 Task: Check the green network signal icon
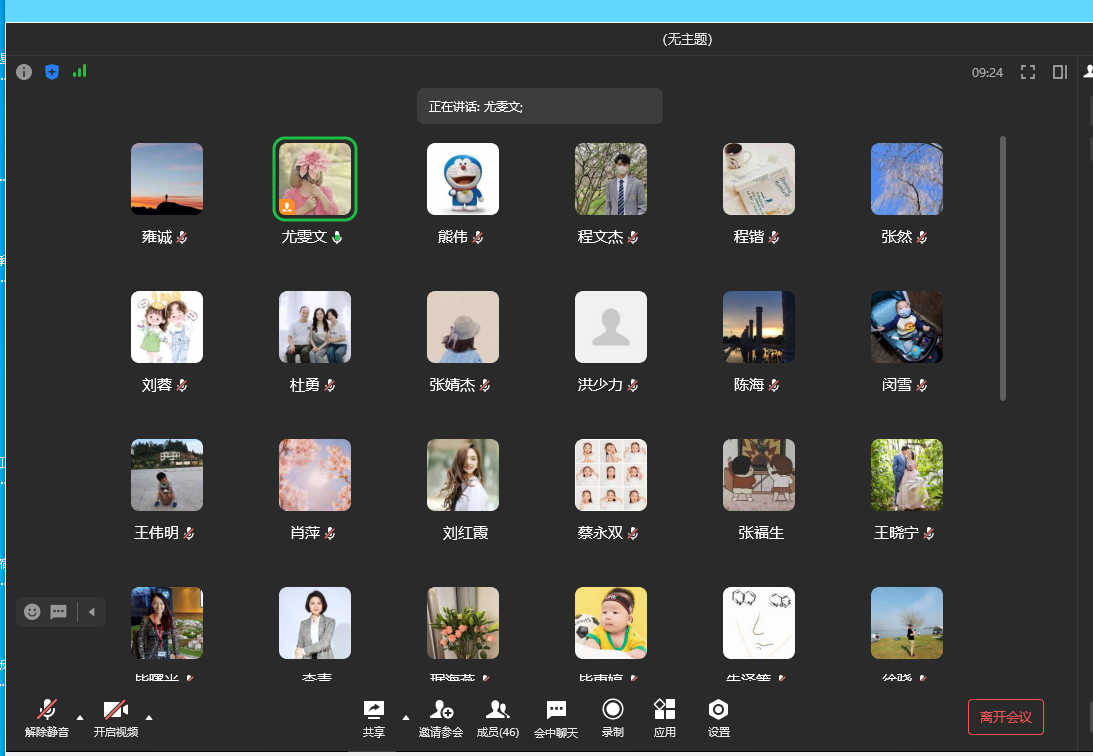click(x=80, y=72)
